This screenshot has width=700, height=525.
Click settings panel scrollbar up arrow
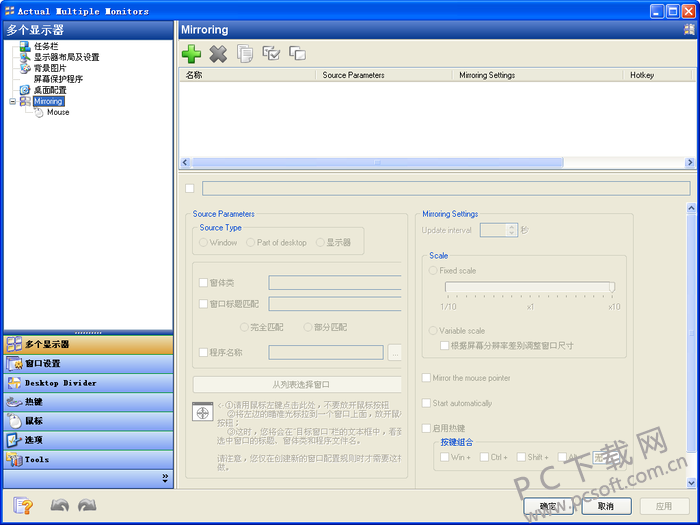[691, 208]
